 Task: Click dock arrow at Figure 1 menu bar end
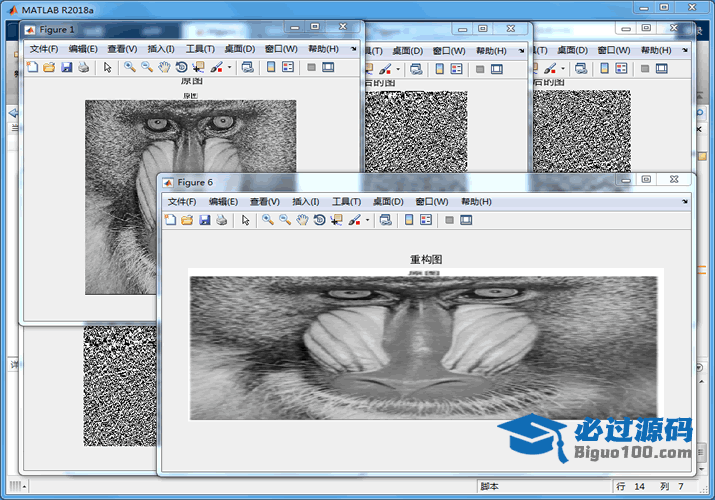point(353,49)
